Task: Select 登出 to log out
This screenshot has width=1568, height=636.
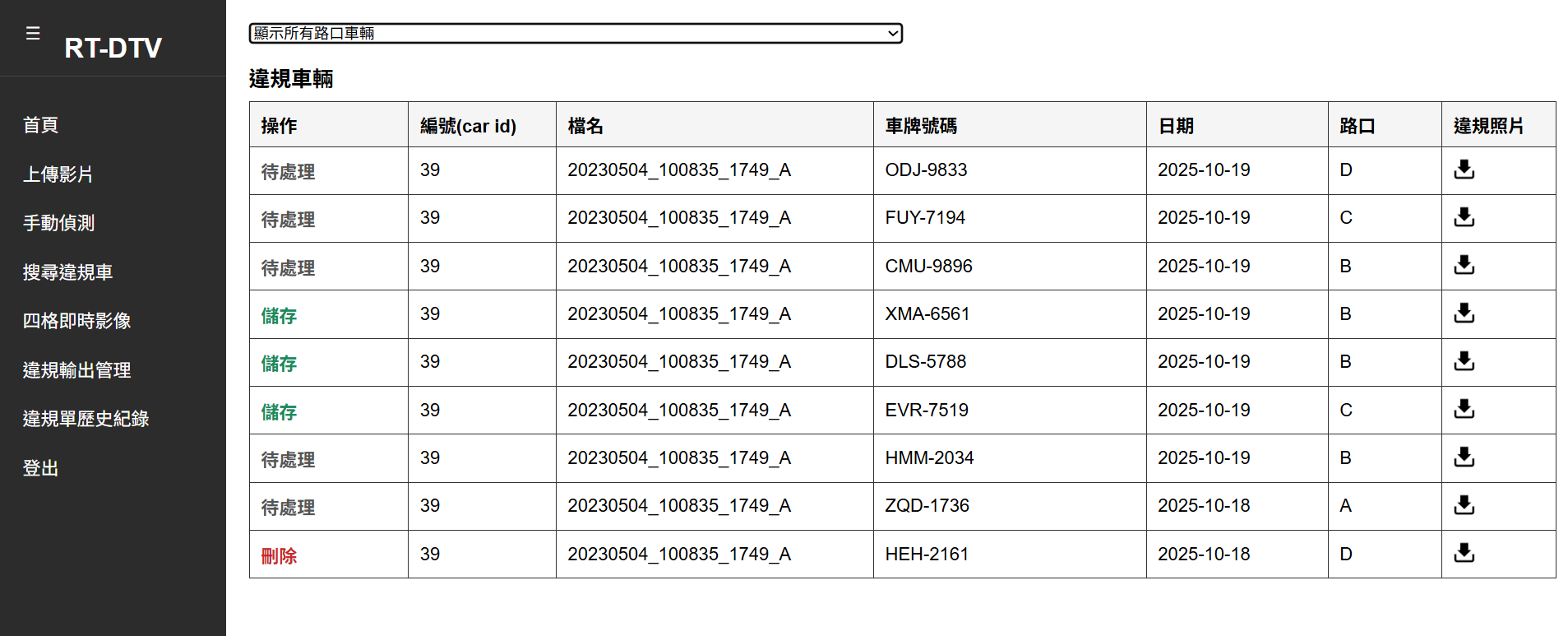Action: coord(40,468)
